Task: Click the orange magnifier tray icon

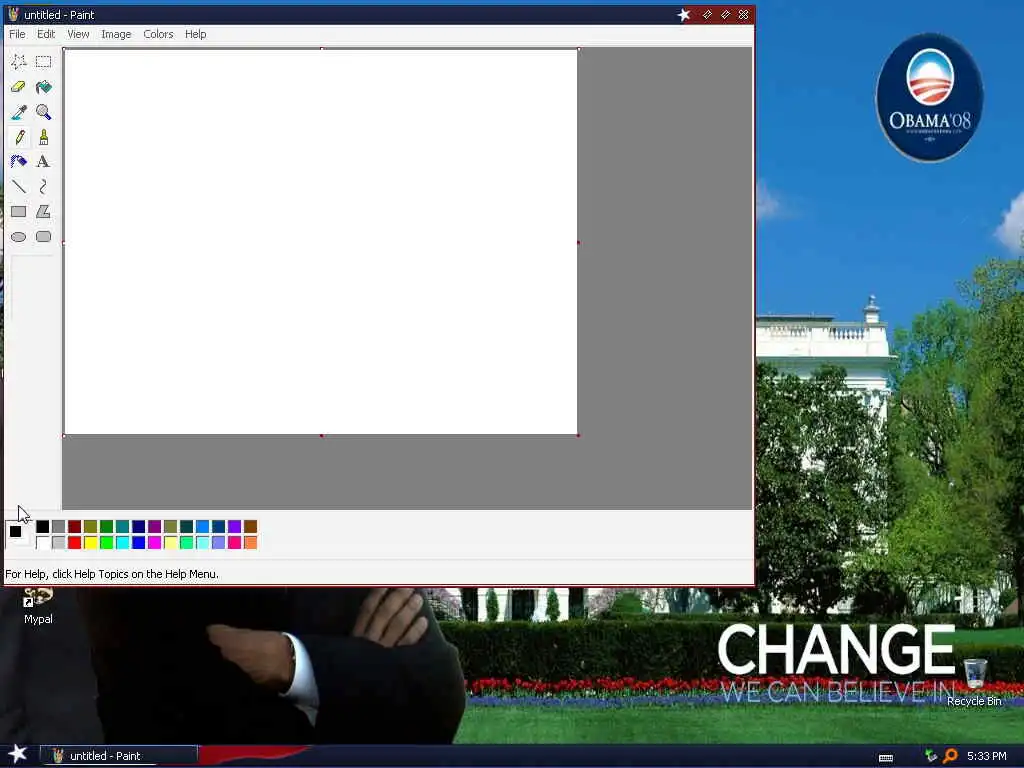Action: (950, 756)
